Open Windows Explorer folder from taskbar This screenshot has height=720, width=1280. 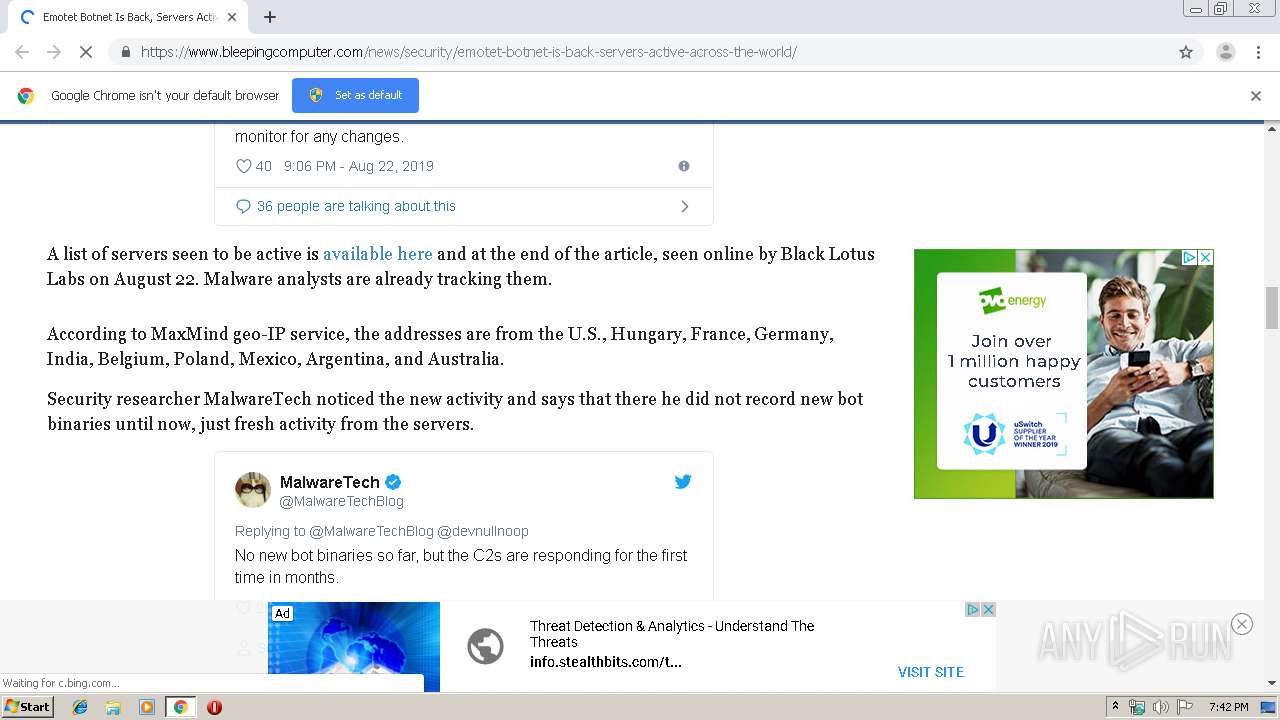(x=113, y=707)
